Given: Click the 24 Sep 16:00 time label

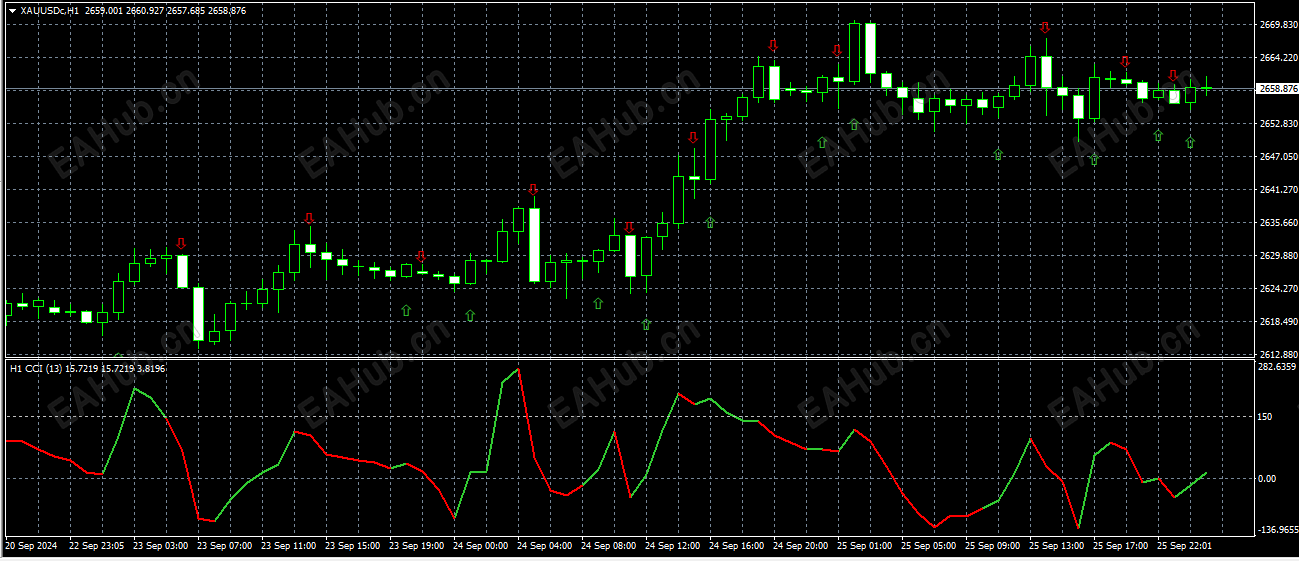Looking at the screenshot, I should (x=736, y=546).
